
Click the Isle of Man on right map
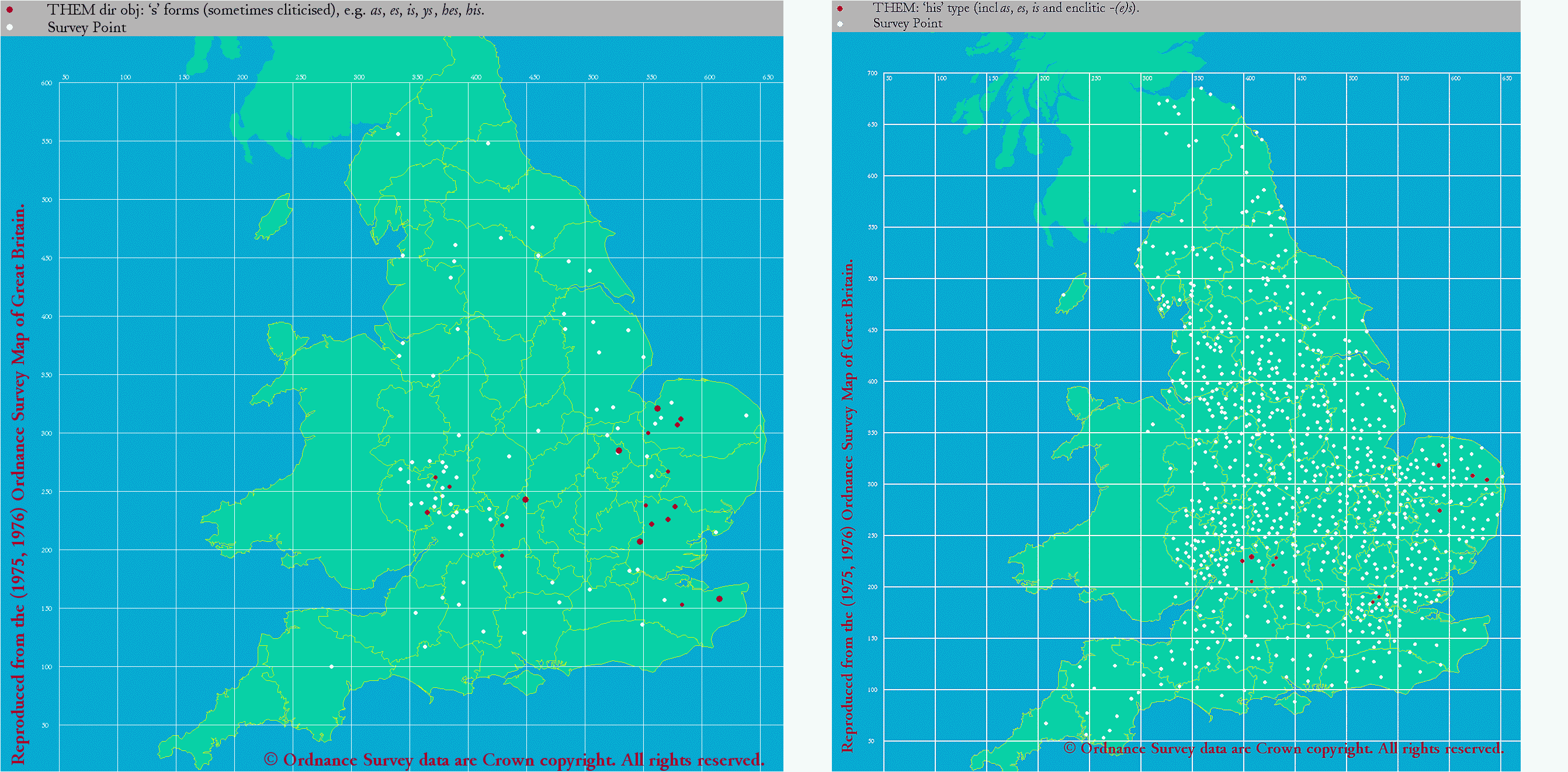pos(1072,294)
